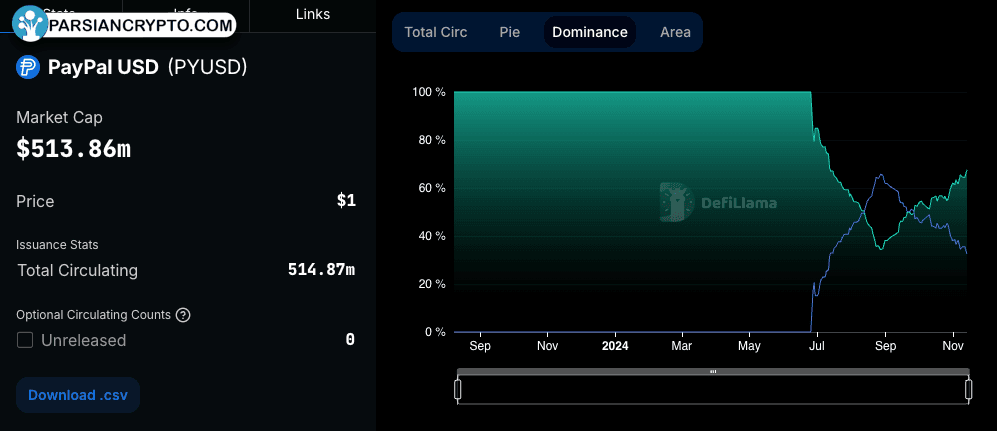Select the Total Circ chart view
The width and height of the screenshot is (997, 431).
436,32
